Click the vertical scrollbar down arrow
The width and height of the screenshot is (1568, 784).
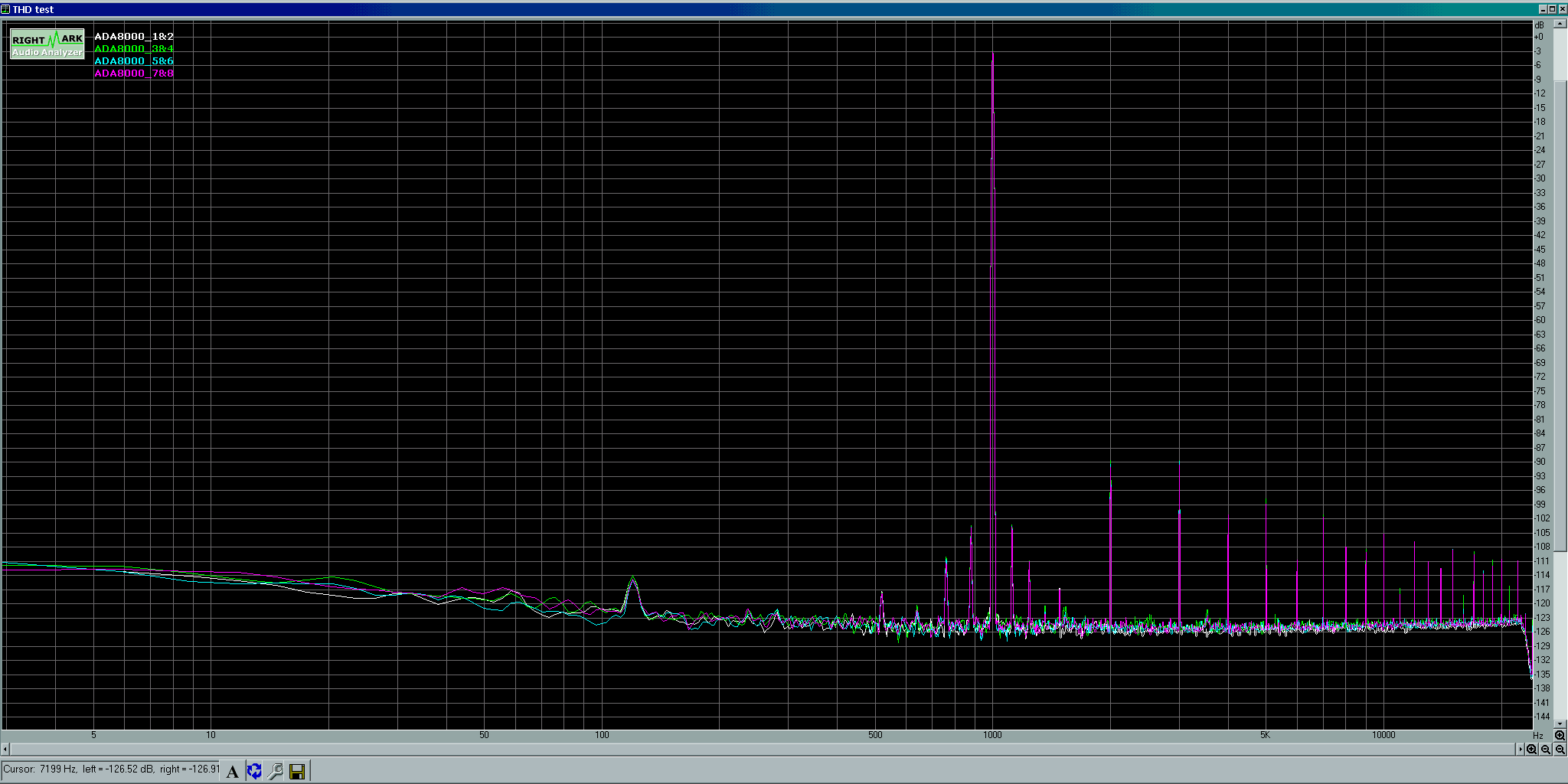pos(1560,724)
